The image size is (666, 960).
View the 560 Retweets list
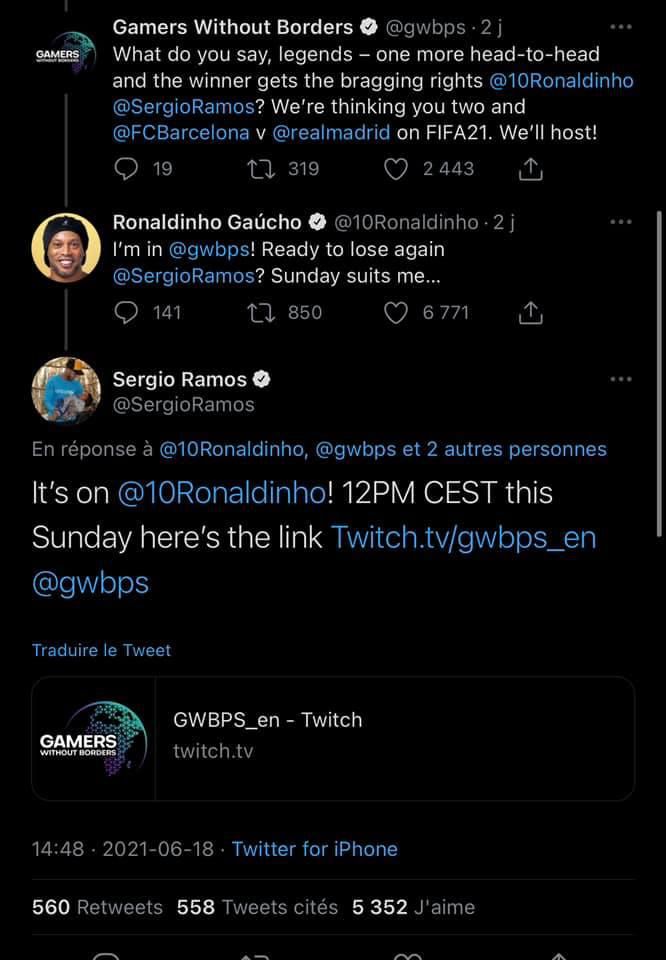pos(97,907)
